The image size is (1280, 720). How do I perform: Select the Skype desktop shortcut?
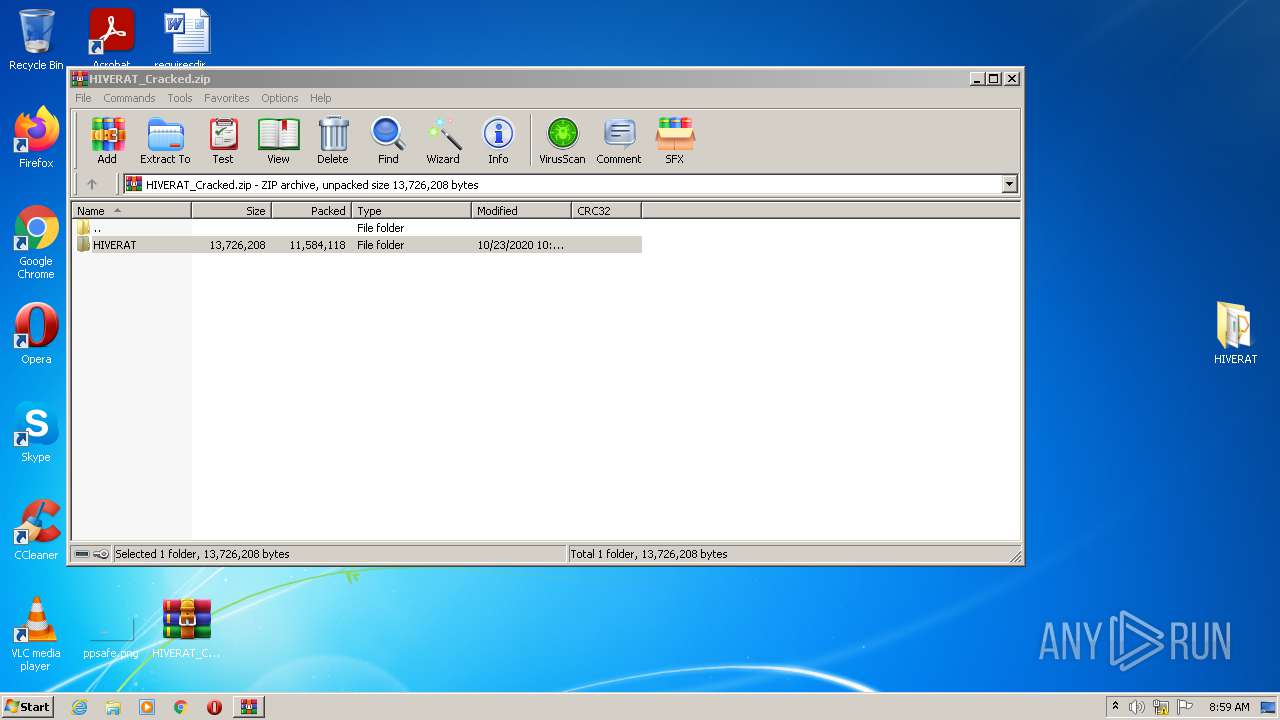tap(36, 432)
